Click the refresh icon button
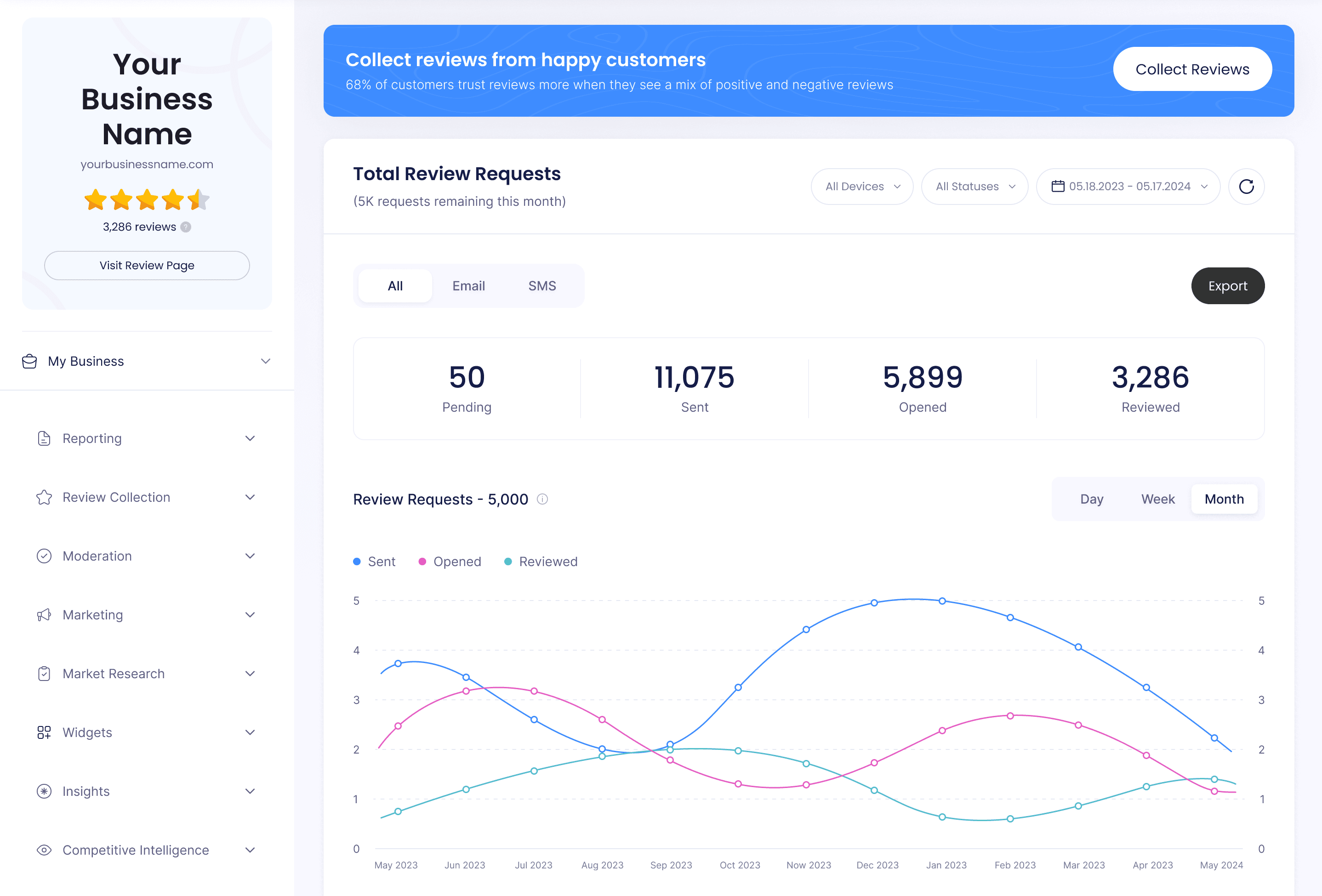Screen dimensions: 1322x896 coord(1246,187)
